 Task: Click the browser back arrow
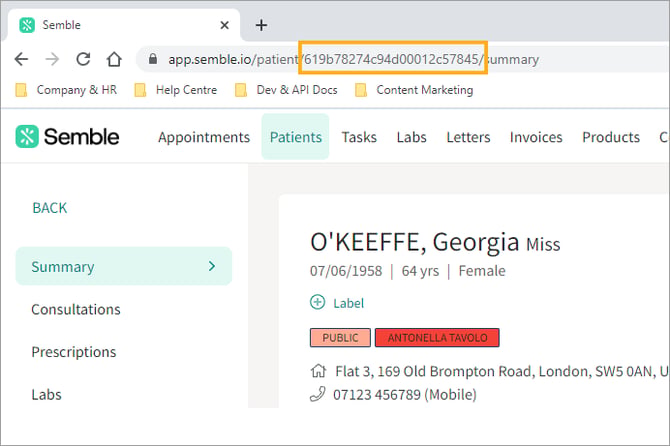tap(21, 59)
